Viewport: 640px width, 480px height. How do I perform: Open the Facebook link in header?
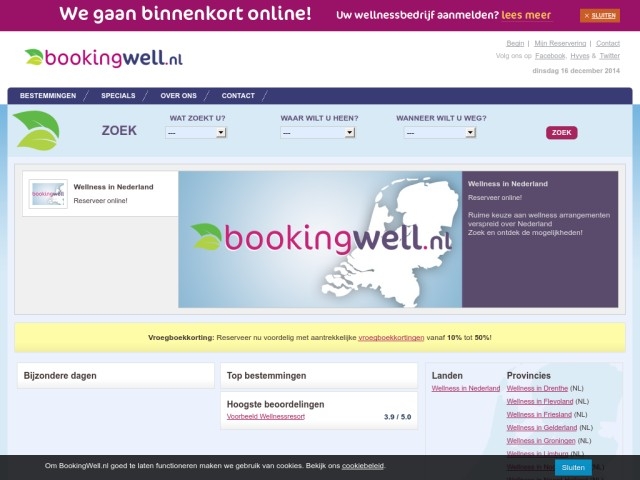tap(550, 56)
